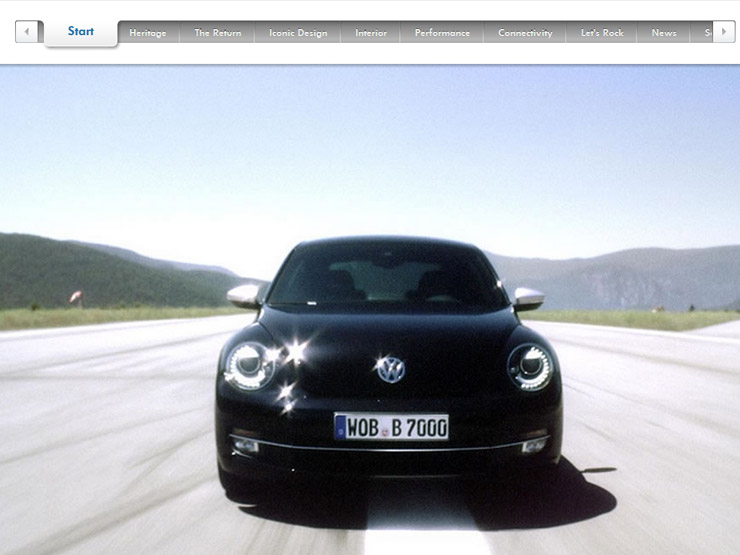Image resolution: width=740 pixels, height=555 pixels.
Task: Open the Interior tab
Action: coord(370,33)
